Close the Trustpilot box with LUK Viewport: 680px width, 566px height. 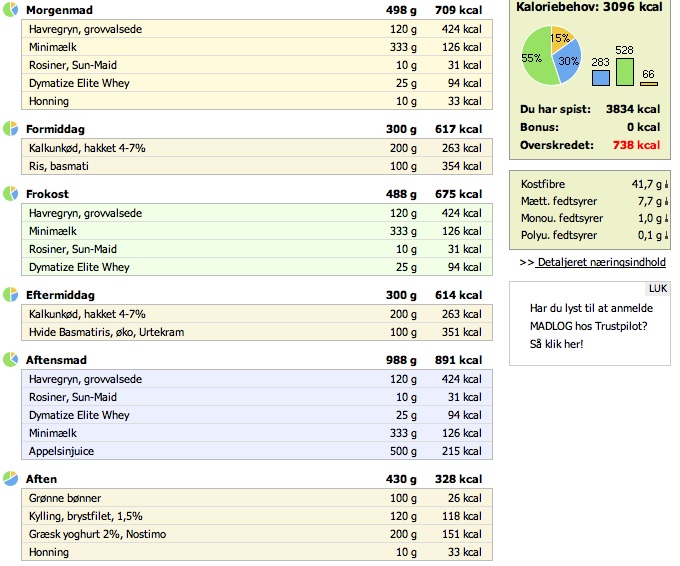pyautogui.click(x=658, y=288)
